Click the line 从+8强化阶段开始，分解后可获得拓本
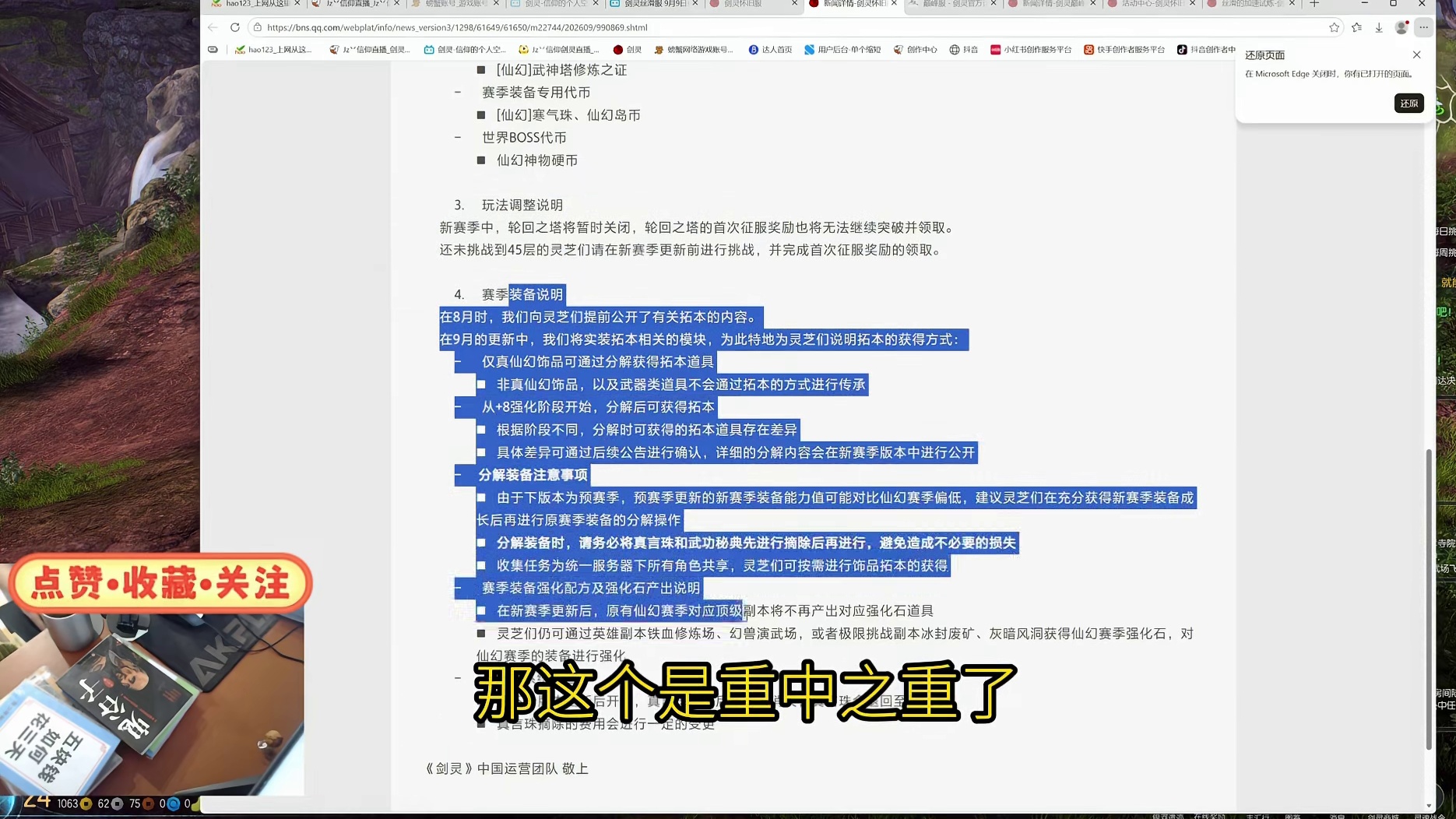The width and height of the screenshot is (1456, 819). [598, 407]
